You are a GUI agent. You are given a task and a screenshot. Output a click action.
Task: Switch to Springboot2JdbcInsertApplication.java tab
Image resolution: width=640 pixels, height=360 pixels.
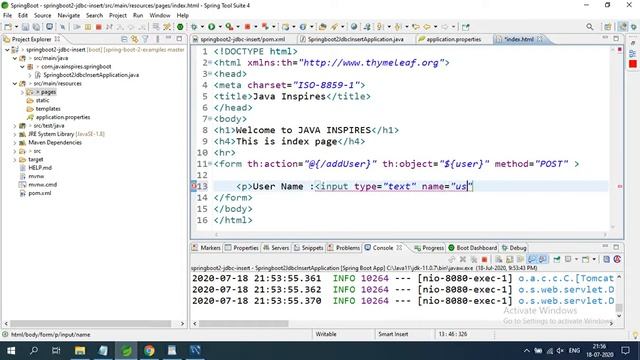click(x=356, y=39)
